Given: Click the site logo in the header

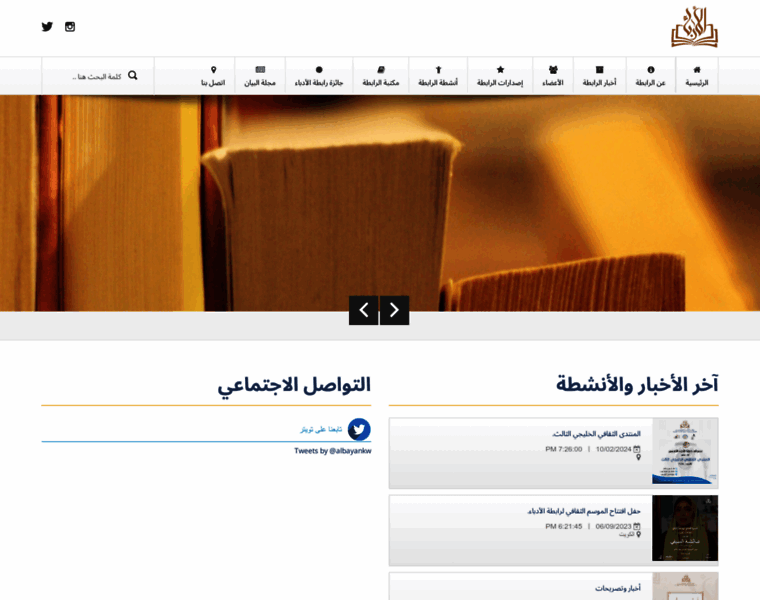Looking at the screenshot, I should 694,28.
